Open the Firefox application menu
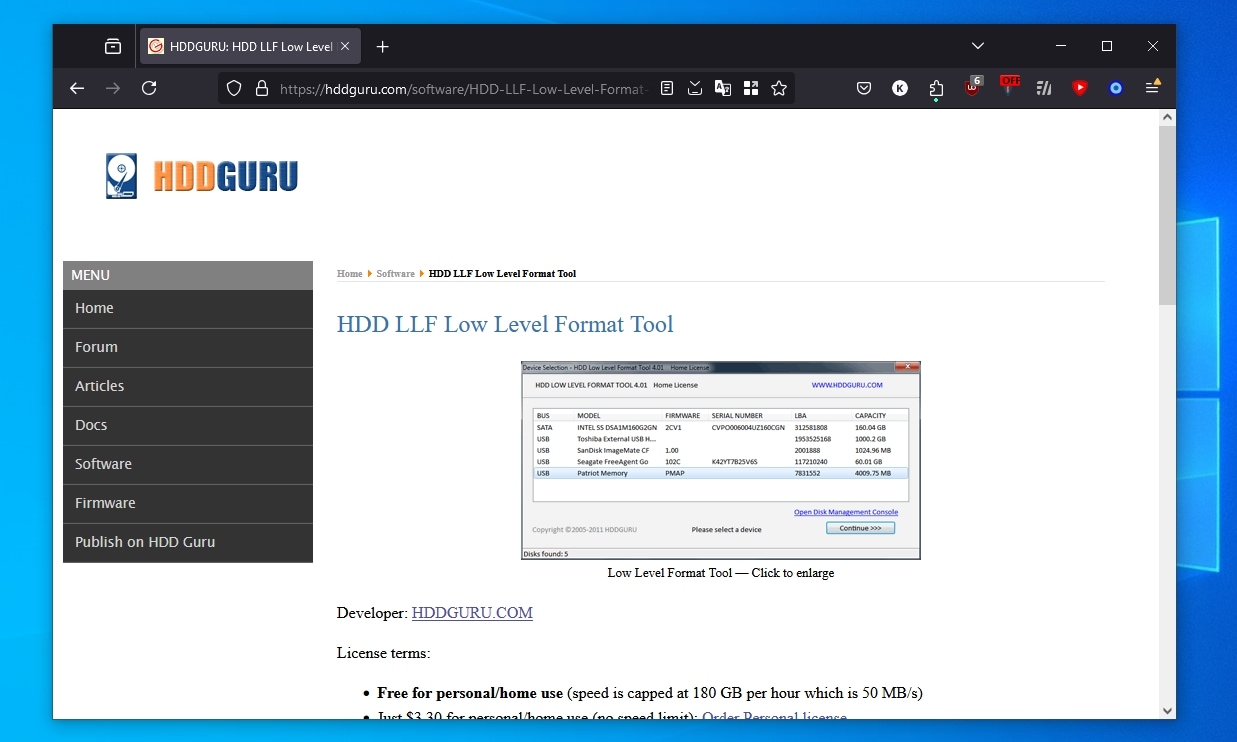The width and height of the screenshot is (1237, 742). point(1152,88)
